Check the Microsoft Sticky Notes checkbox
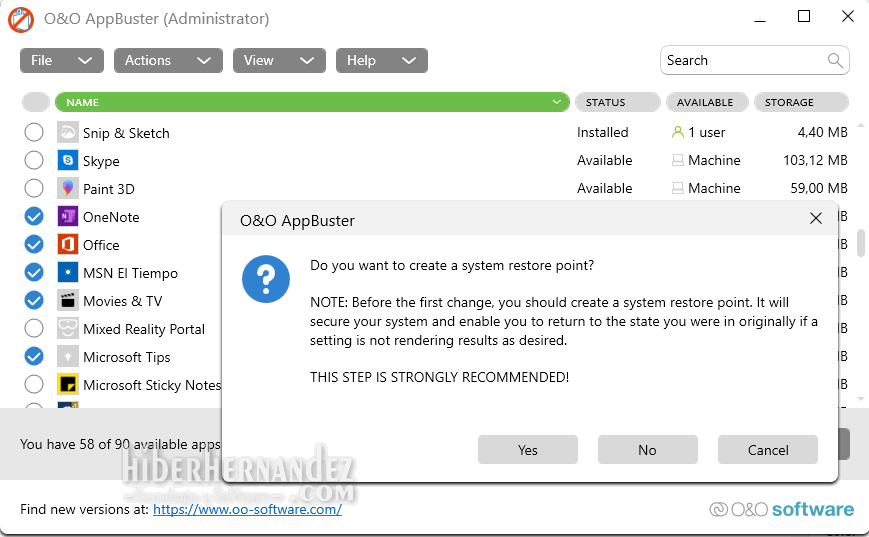The height and width of the screenshot is (537, 869). (34, 384)
